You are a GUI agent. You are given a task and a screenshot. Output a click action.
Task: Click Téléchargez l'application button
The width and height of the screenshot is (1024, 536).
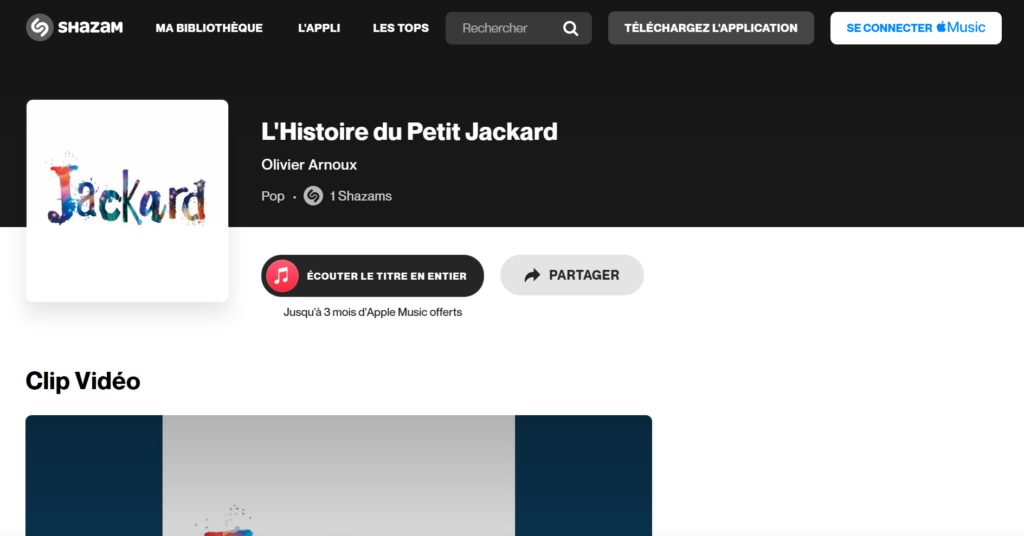coord(711,28)
